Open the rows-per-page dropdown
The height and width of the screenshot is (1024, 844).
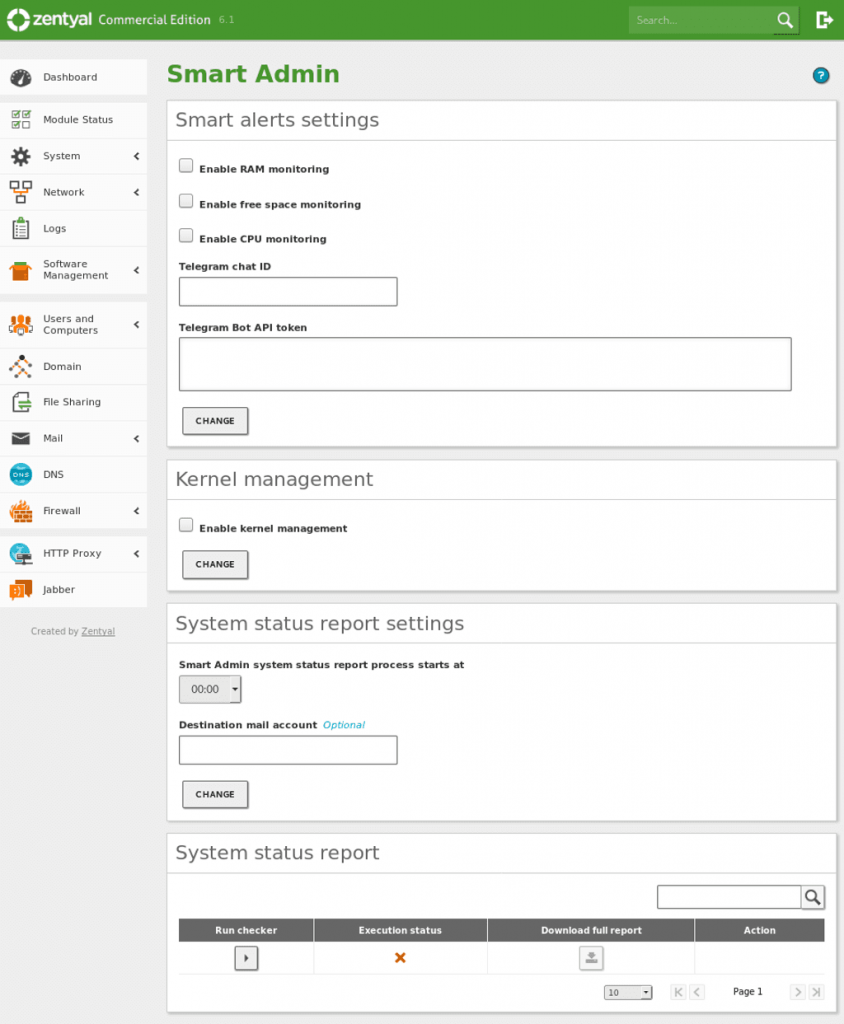pos(628,992)
